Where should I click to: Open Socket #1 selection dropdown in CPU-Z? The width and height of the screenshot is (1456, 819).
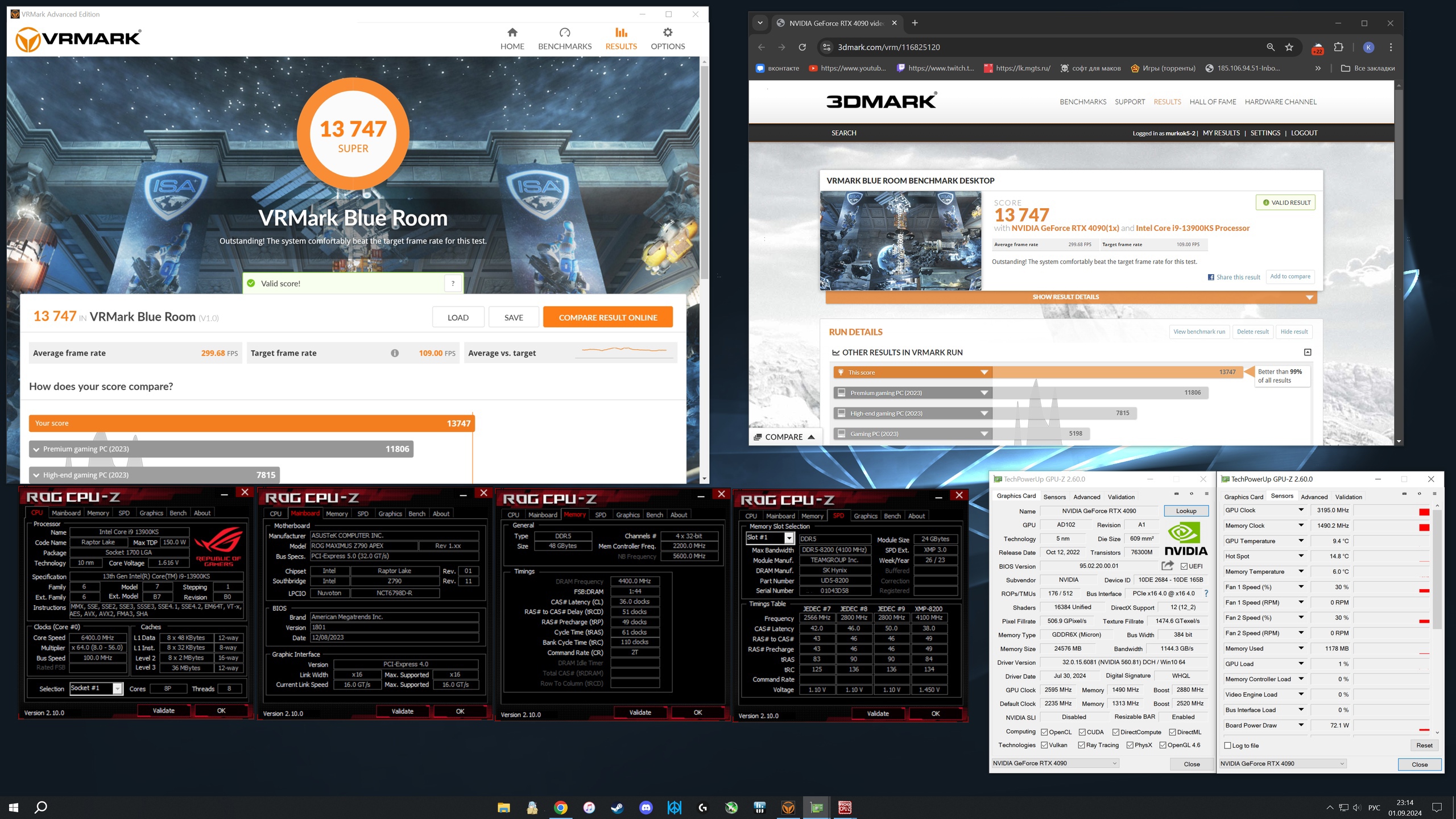[117, 689]
